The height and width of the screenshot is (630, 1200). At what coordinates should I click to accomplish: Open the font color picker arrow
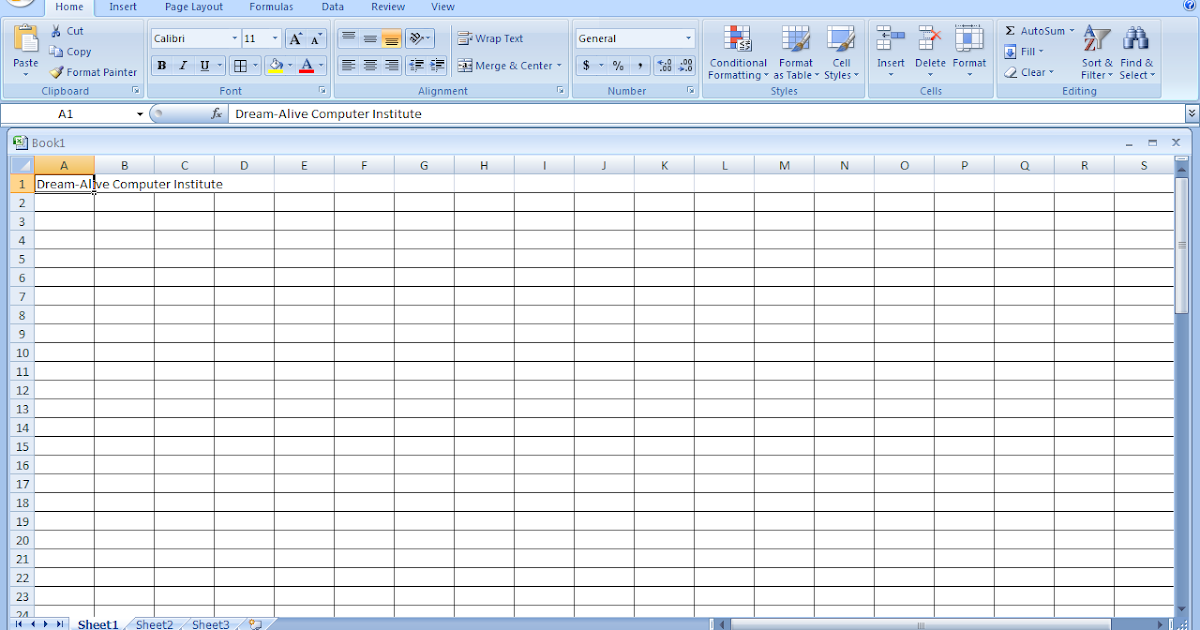click(x=323, y=66)
